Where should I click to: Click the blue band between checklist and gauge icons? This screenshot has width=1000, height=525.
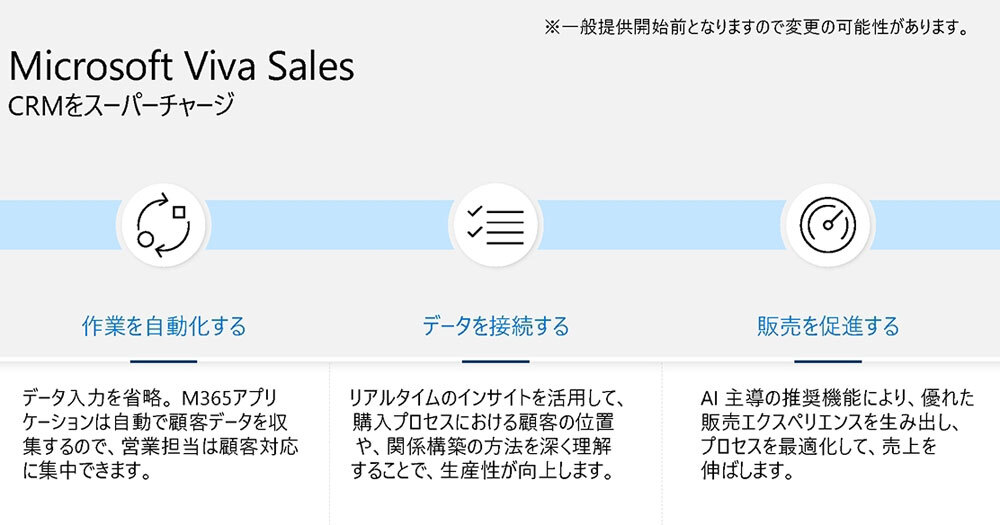click(660, 224)
